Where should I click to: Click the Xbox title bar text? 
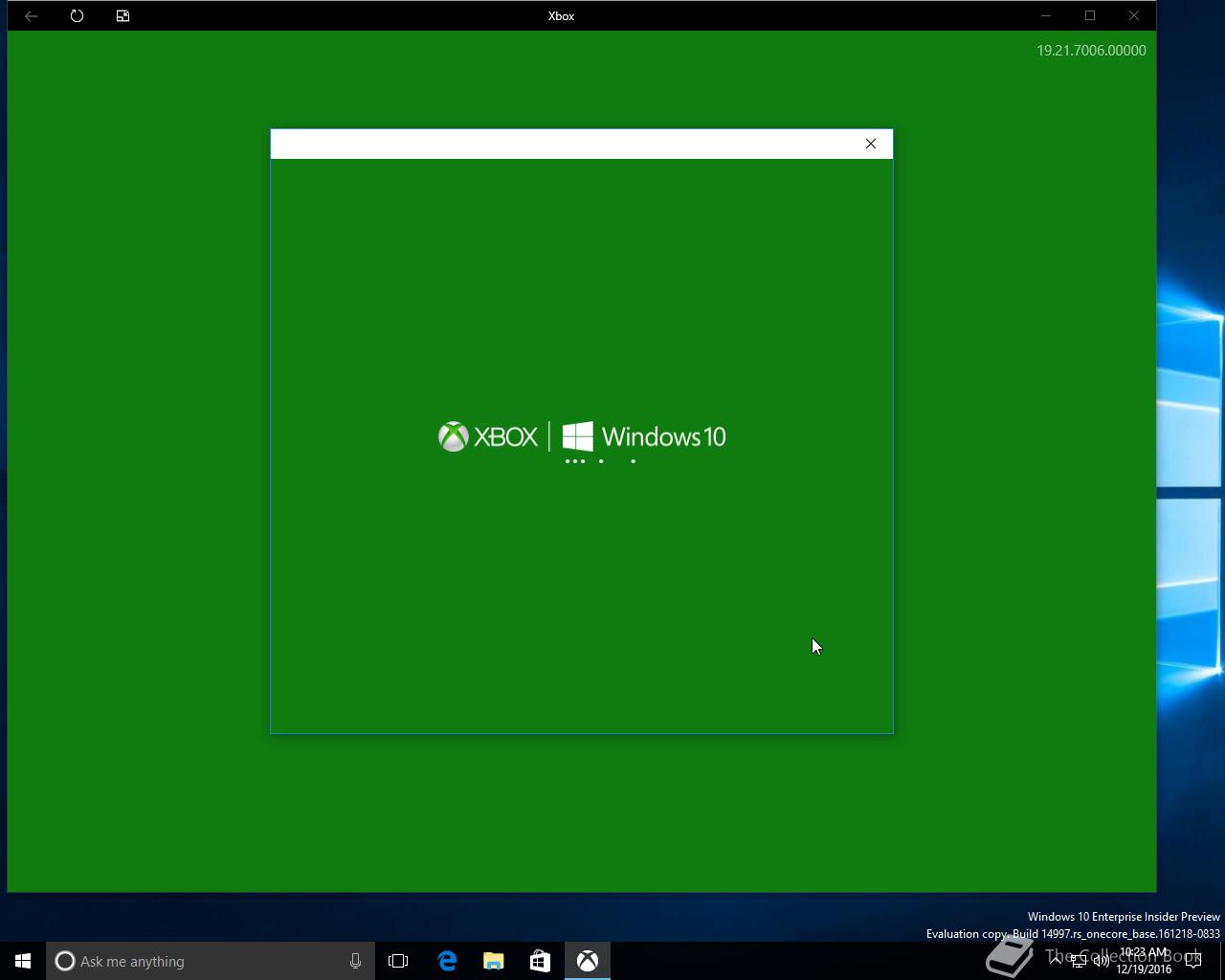[x=561, y=15]
